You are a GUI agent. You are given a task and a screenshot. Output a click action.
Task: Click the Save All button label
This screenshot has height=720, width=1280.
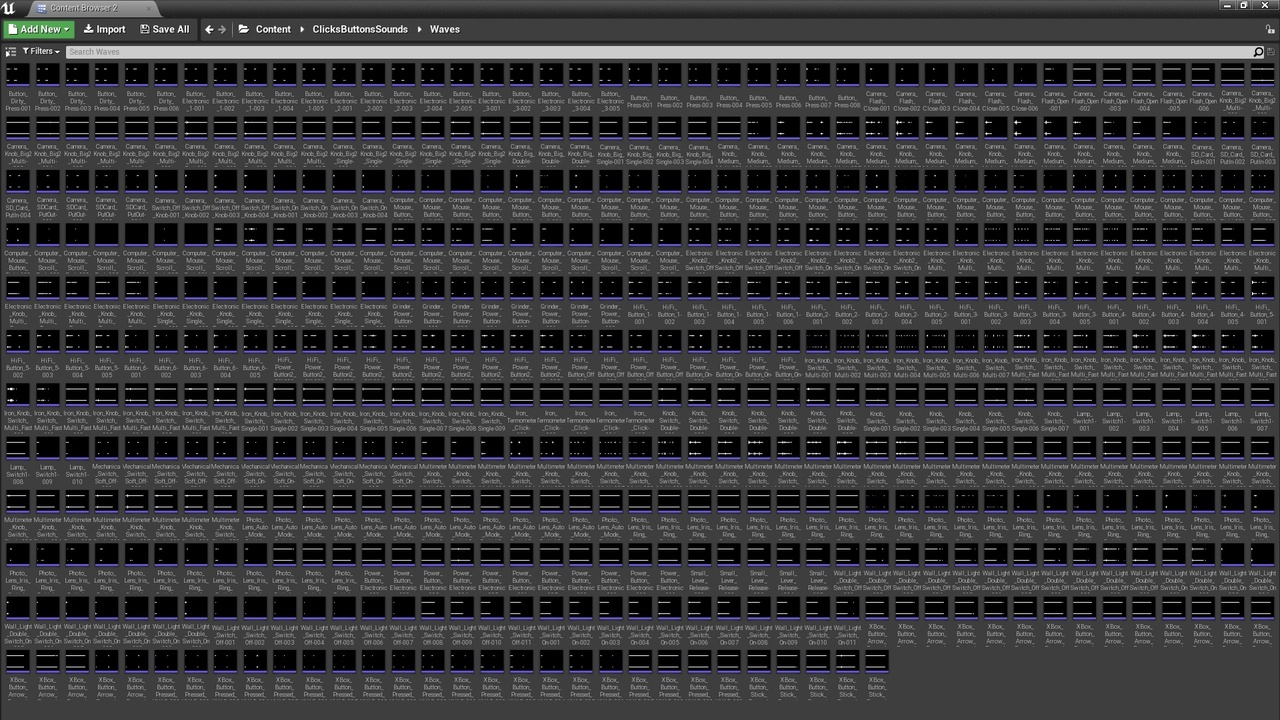click(x=170, y=29)
